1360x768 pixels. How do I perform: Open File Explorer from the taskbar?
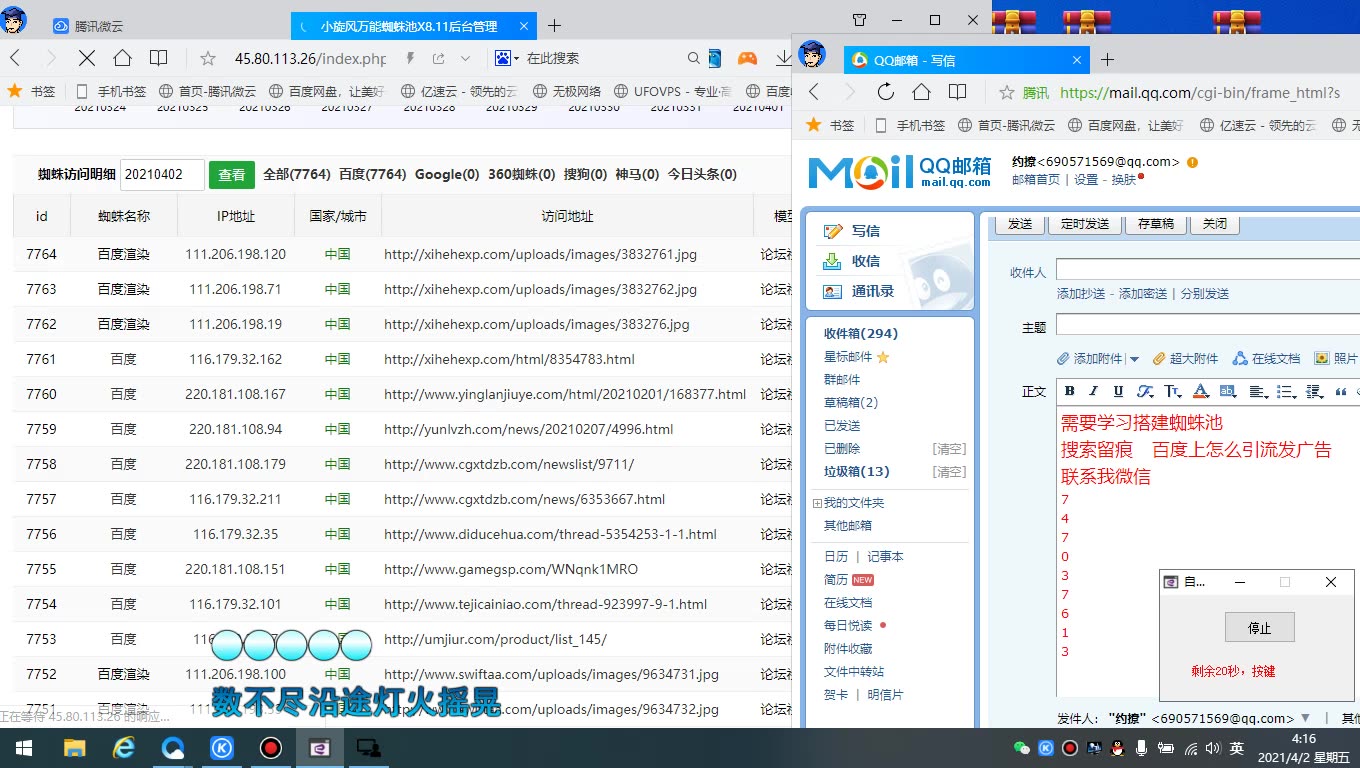[74, 748]
